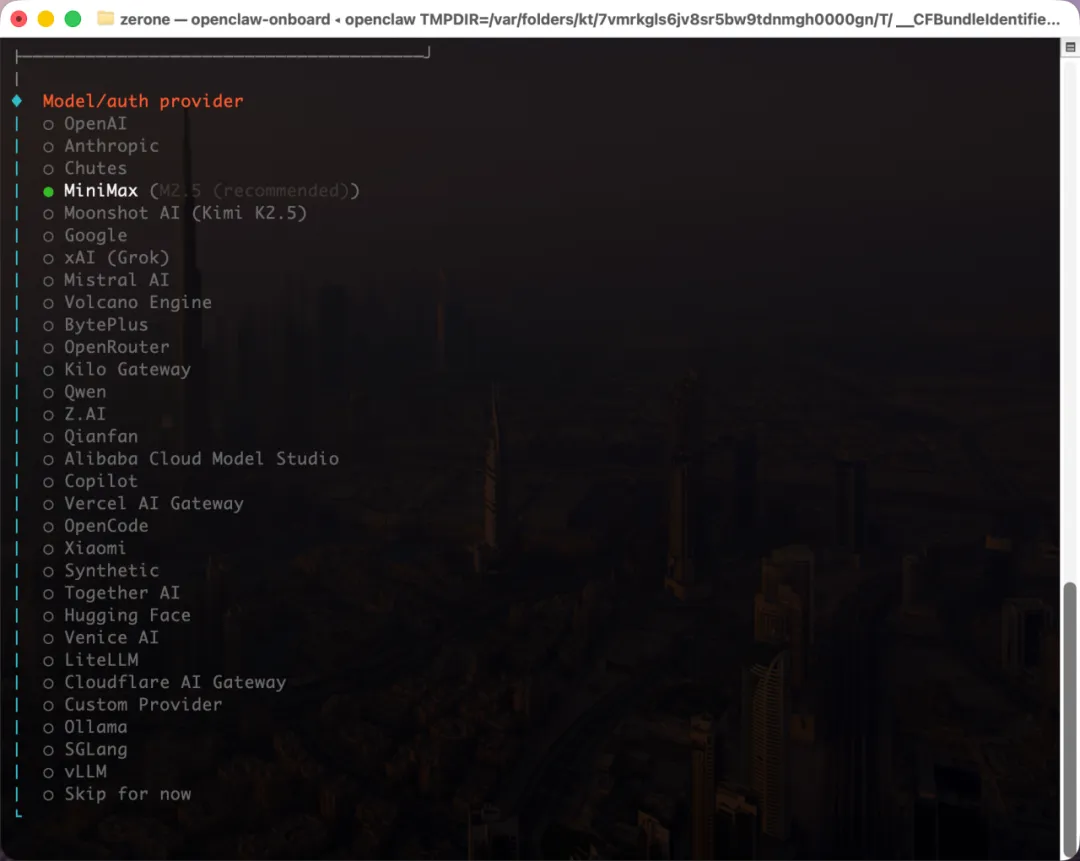The height and width of the screenshot is (861, 1080).
Task: Choose LiteLLM provider
Action: pos(90,660)
